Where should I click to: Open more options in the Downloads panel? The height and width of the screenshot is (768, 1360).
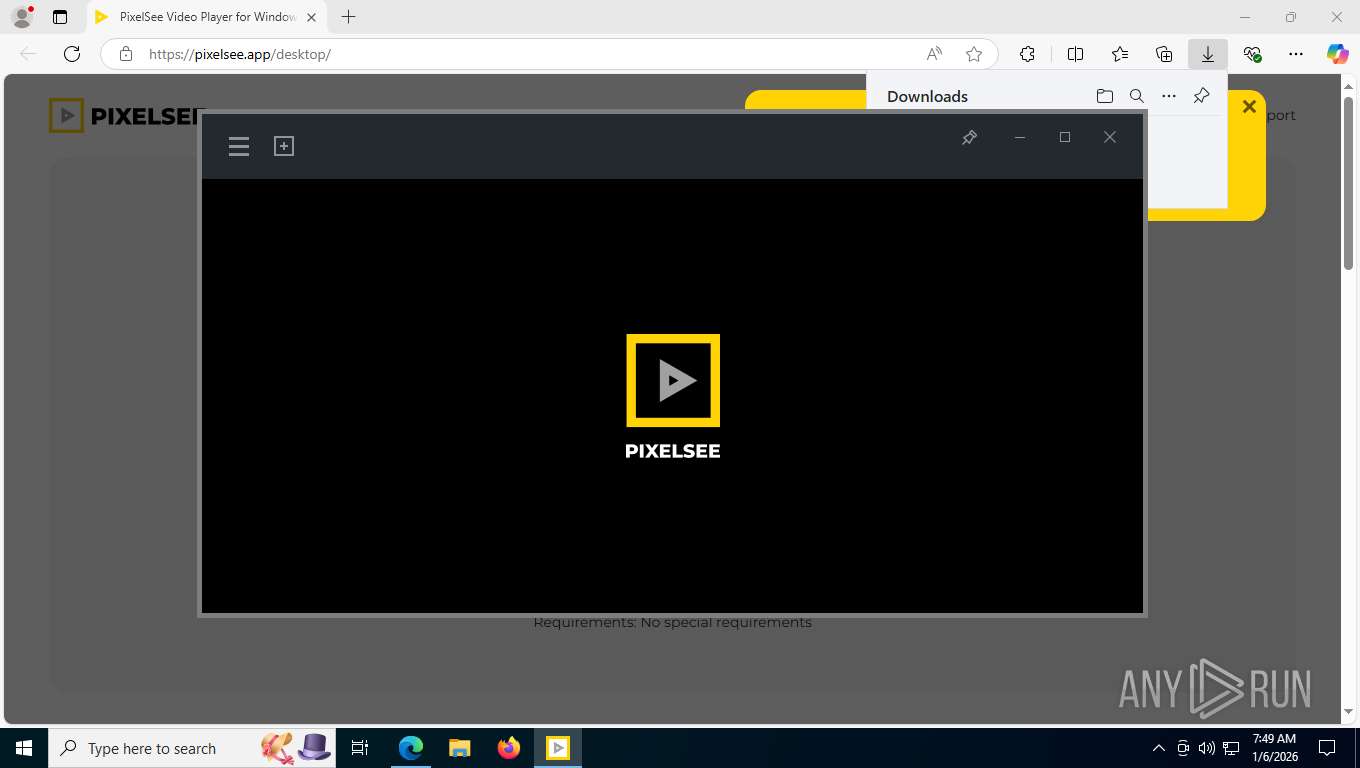click(1169, 96)
